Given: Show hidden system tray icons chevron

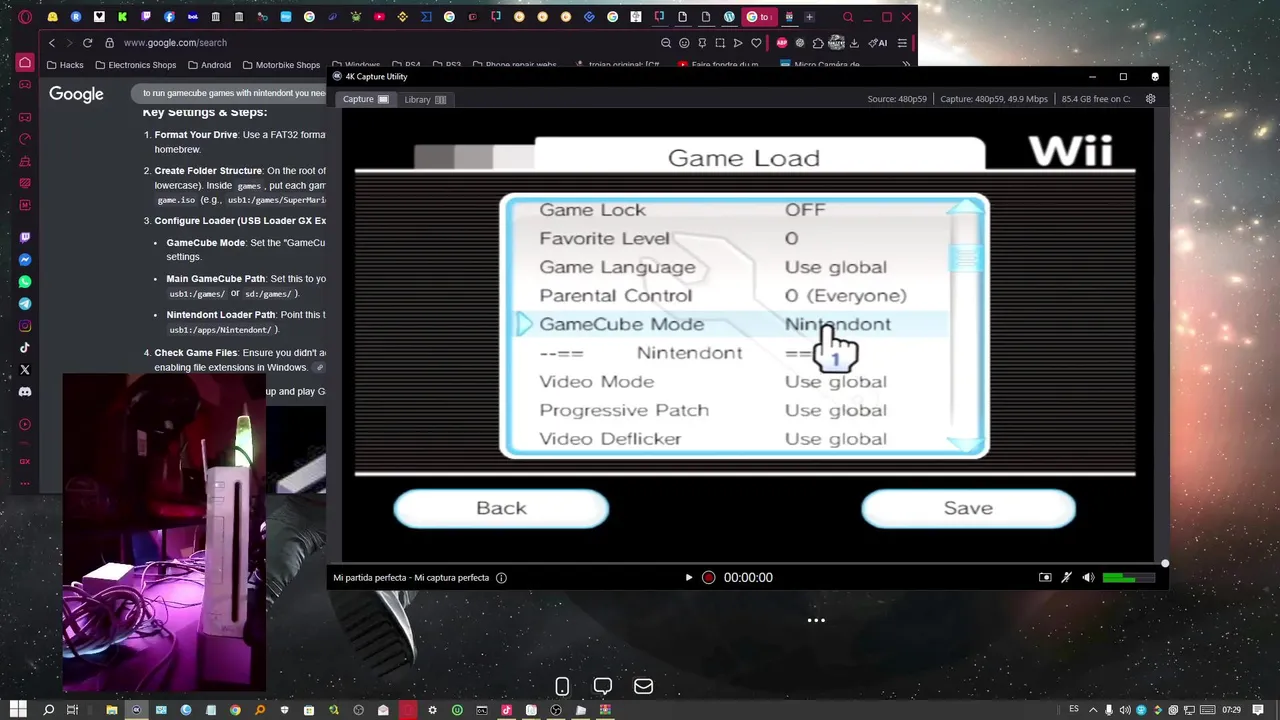Looking at the screenshot, I should [1093, 710].
